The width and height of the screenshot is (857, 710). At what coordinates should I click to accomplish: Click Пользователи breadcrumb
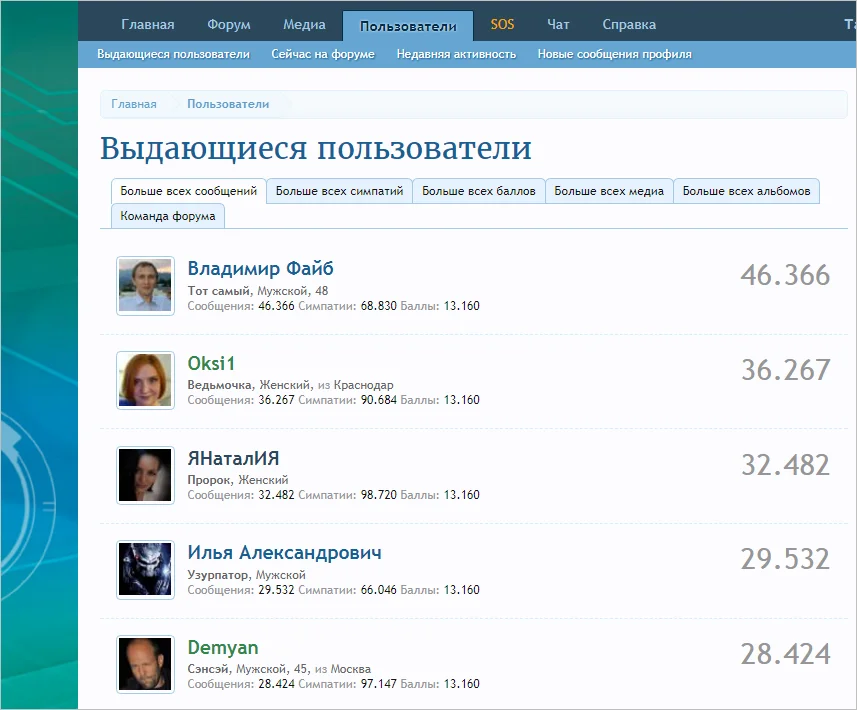tap(228, 104)
